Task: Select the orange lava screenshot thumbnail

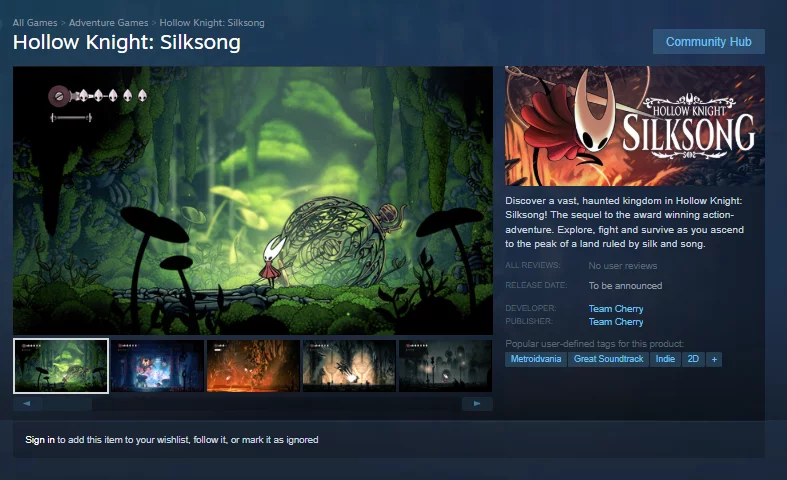Action: (x=253, y=366)
